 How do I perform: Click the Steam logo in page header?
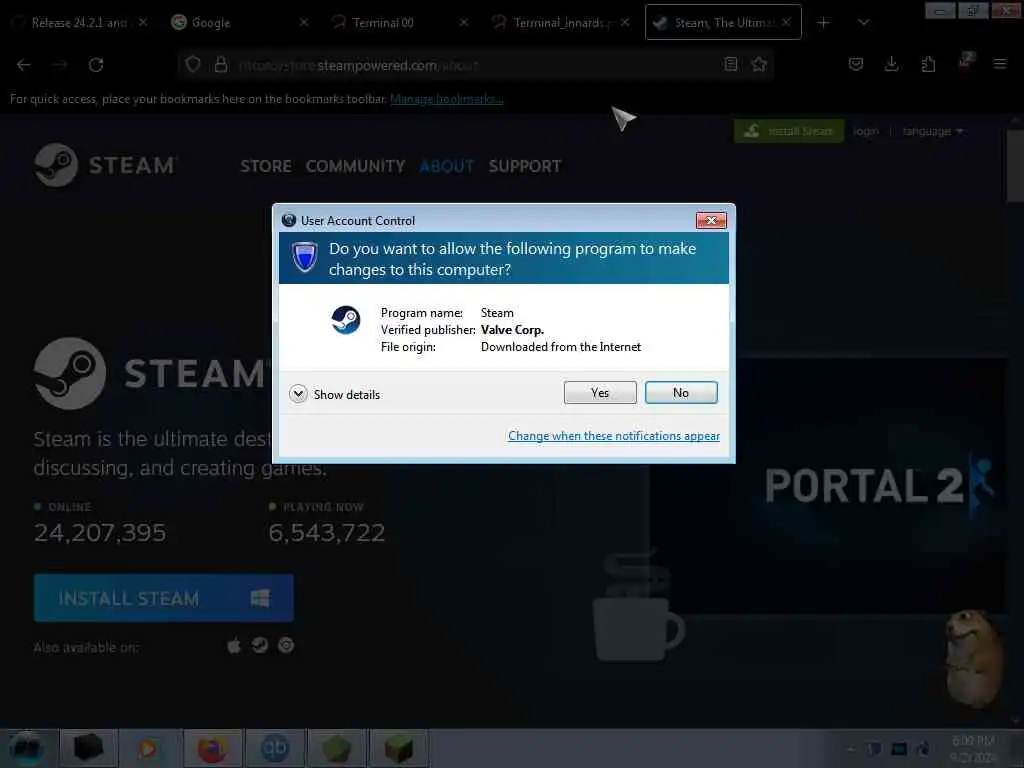click(x=105, y=165)
